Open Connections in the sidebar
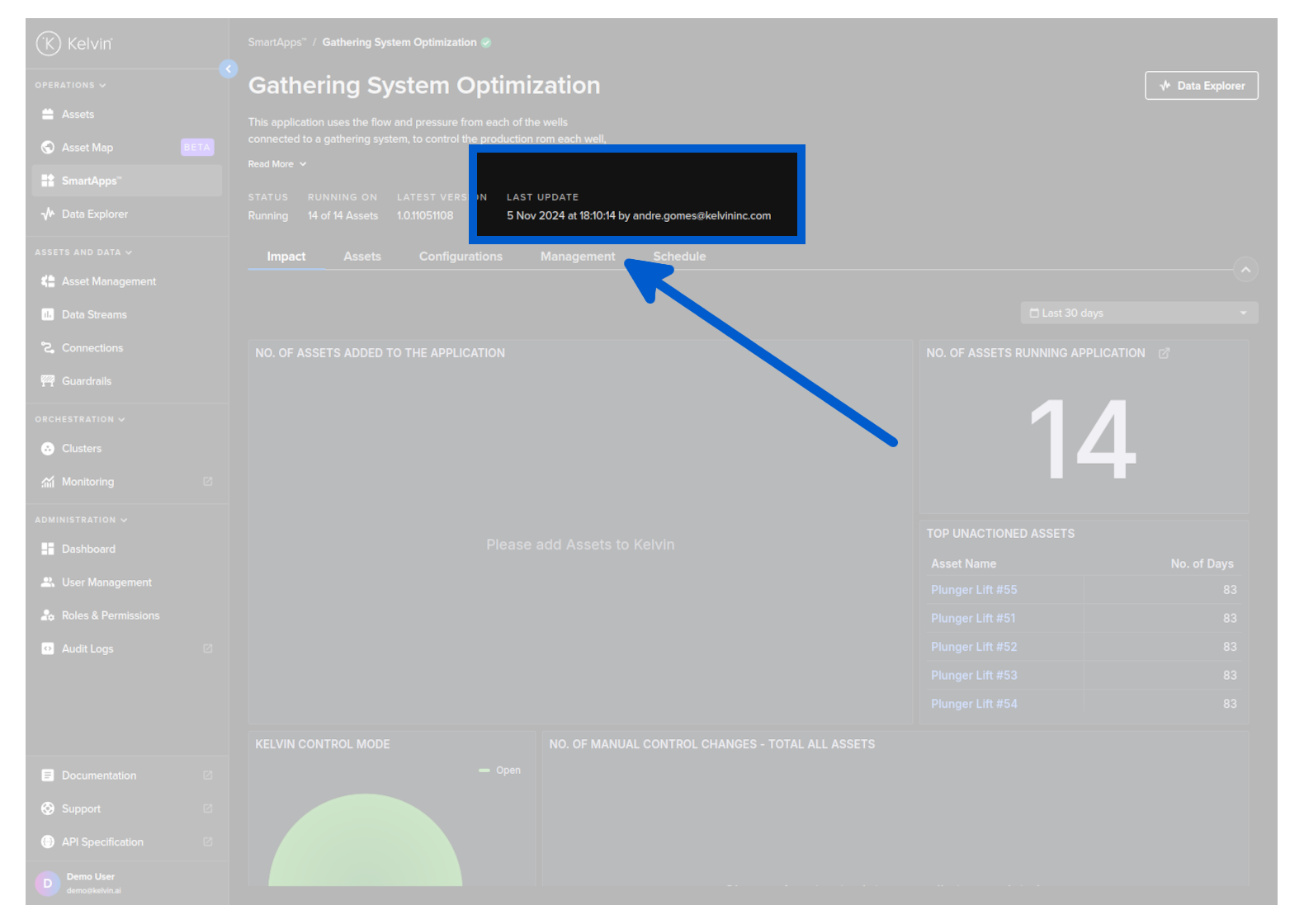The image size is (1304, 924). coord(92,348)
